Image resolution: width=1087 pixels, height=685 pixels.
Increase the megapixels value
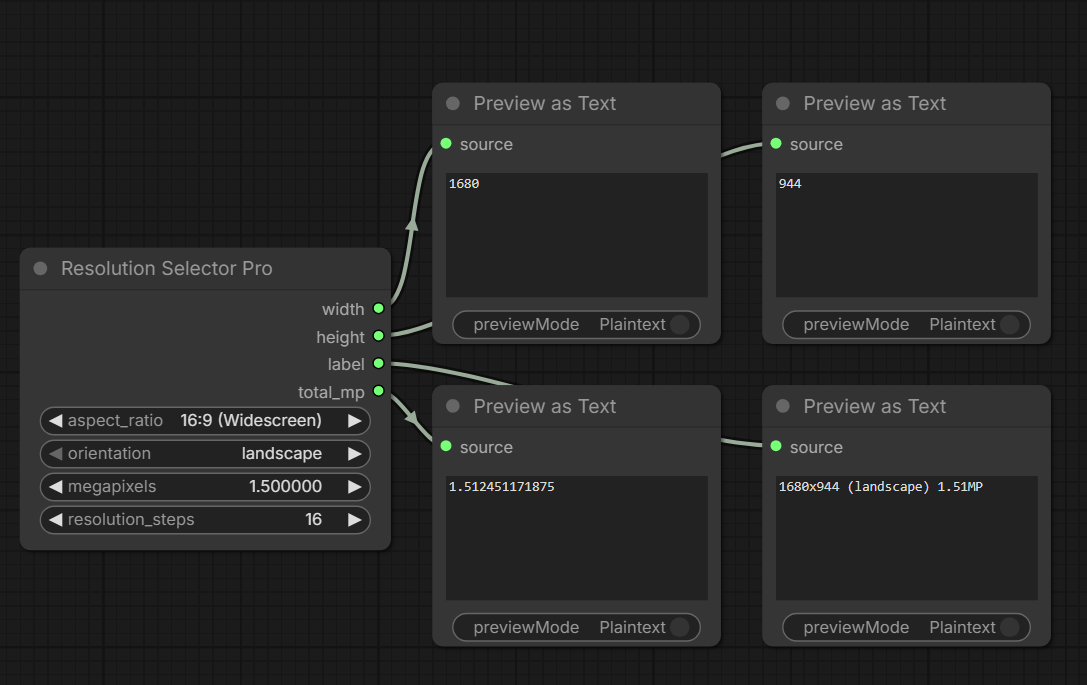[x=354, y=487]
